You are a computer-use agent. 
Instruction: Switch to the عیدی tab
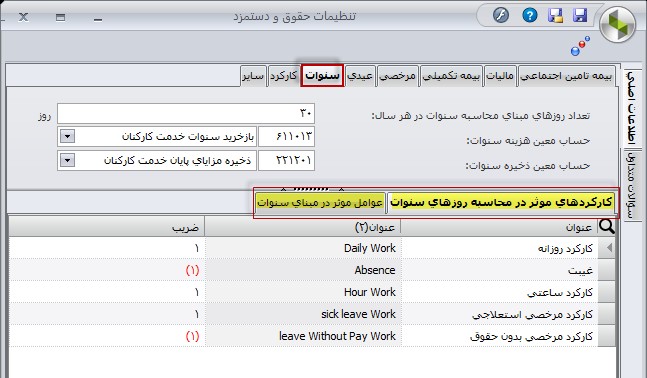click(360, 76)
